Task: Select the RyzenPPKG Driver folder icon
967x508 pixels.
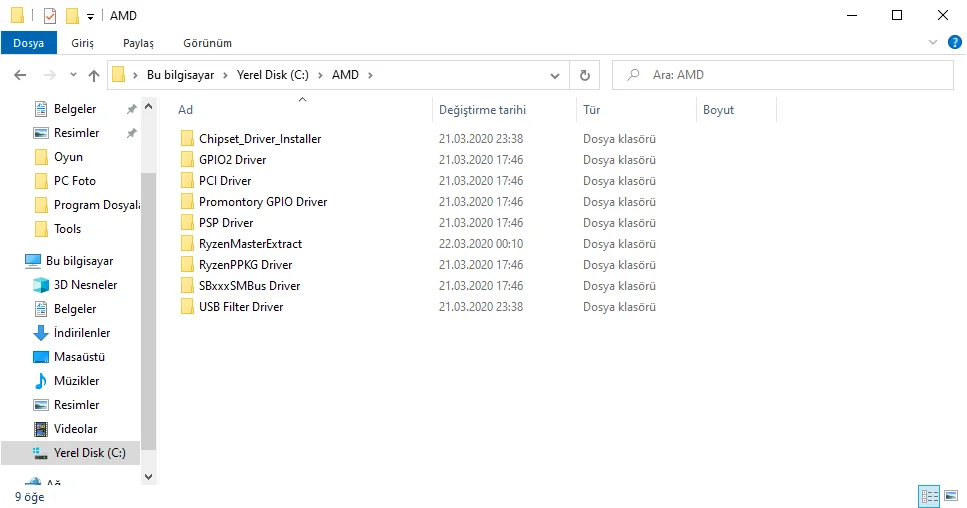Action: point(187,264)
